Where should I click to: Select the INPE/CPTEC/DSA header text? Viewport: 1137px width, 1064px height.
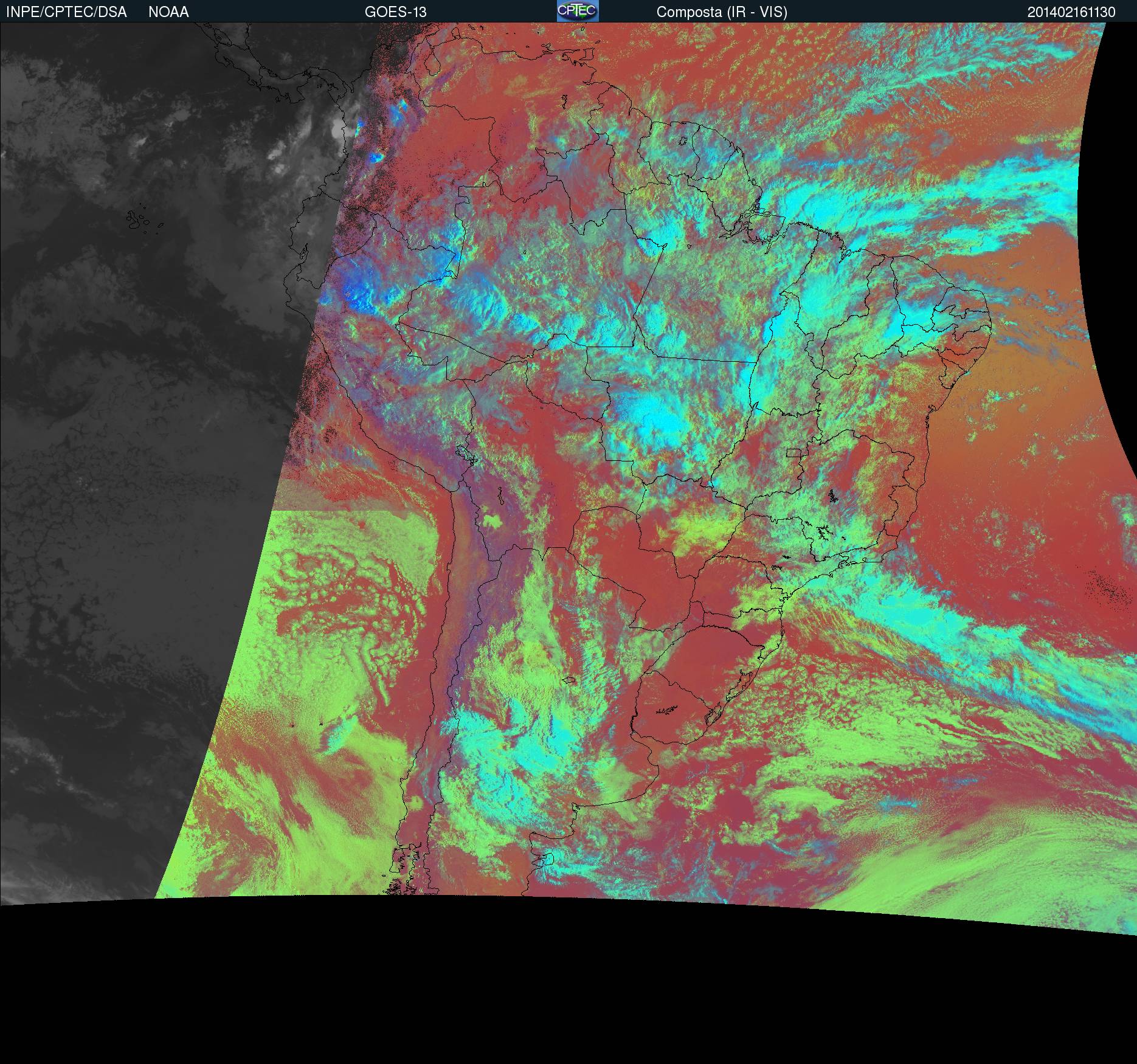point(66,12)
